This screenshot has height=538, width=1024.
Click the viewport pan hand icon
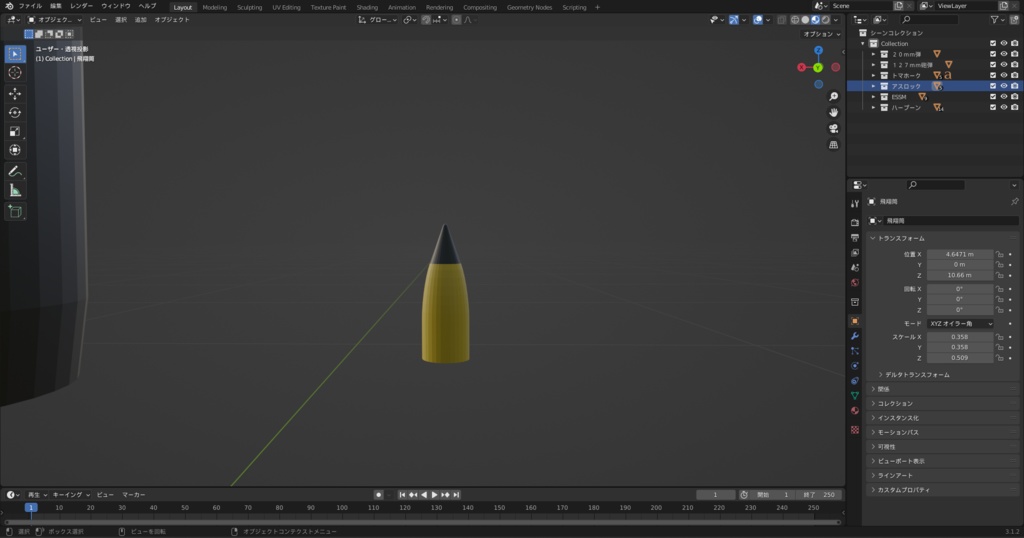coord(833,113)
